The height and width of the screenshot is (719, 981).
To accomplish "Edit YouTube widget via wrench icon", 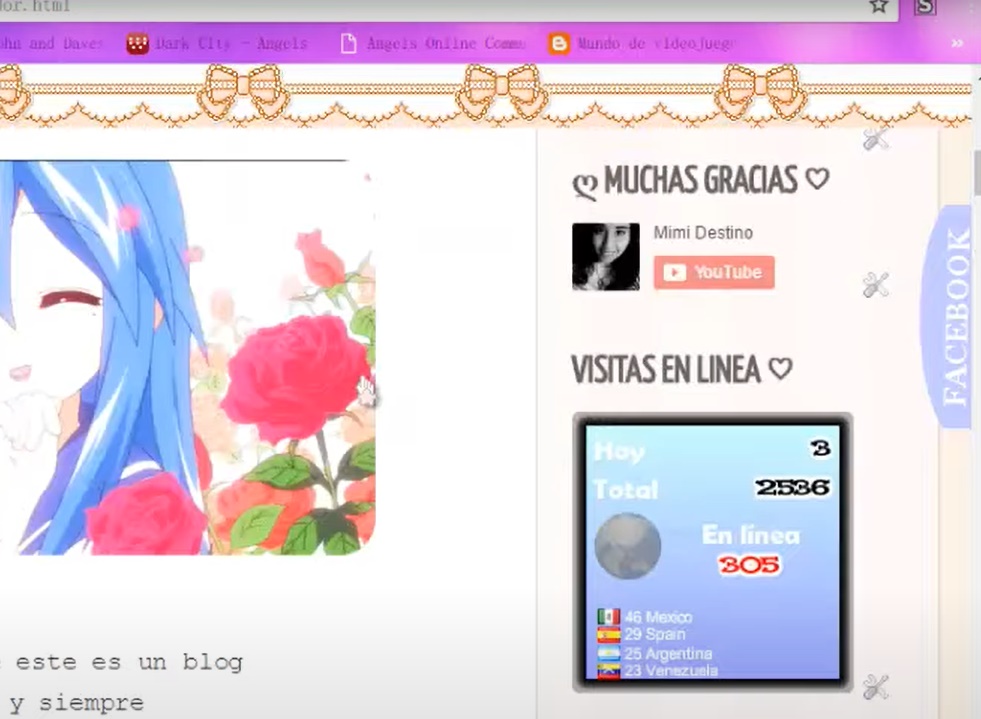I will [875, 285].
